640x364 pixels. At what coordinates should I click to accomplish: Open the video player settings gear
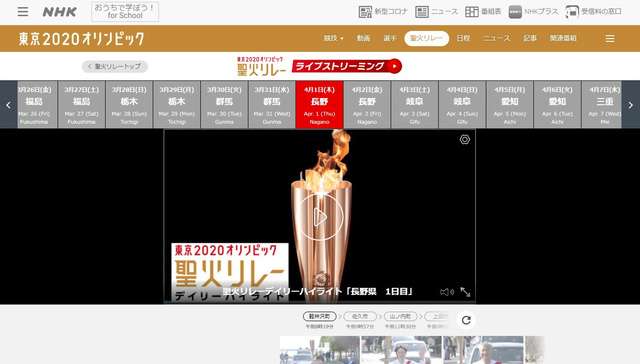464,140
